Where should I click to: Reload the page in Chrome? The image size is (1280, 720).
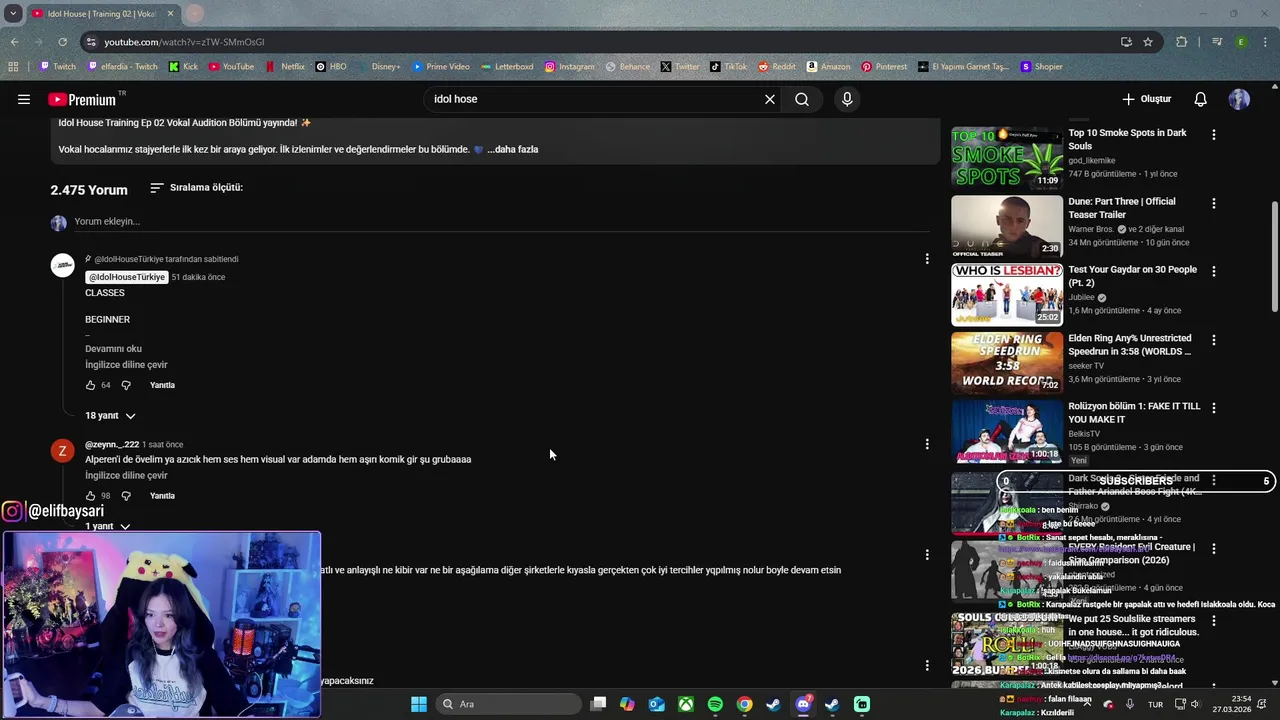[x=62, y=42]
